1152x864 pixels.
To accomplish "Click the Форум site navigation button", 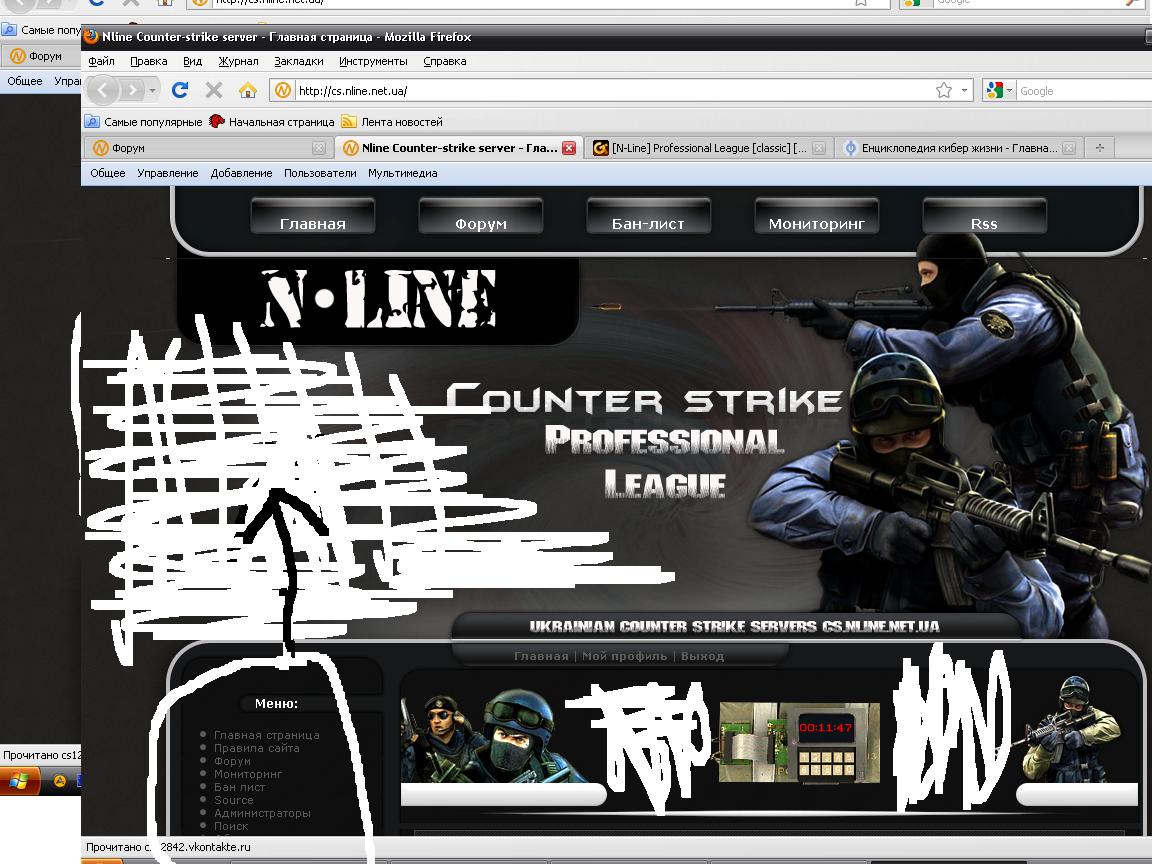I will [x=480, y=217].
